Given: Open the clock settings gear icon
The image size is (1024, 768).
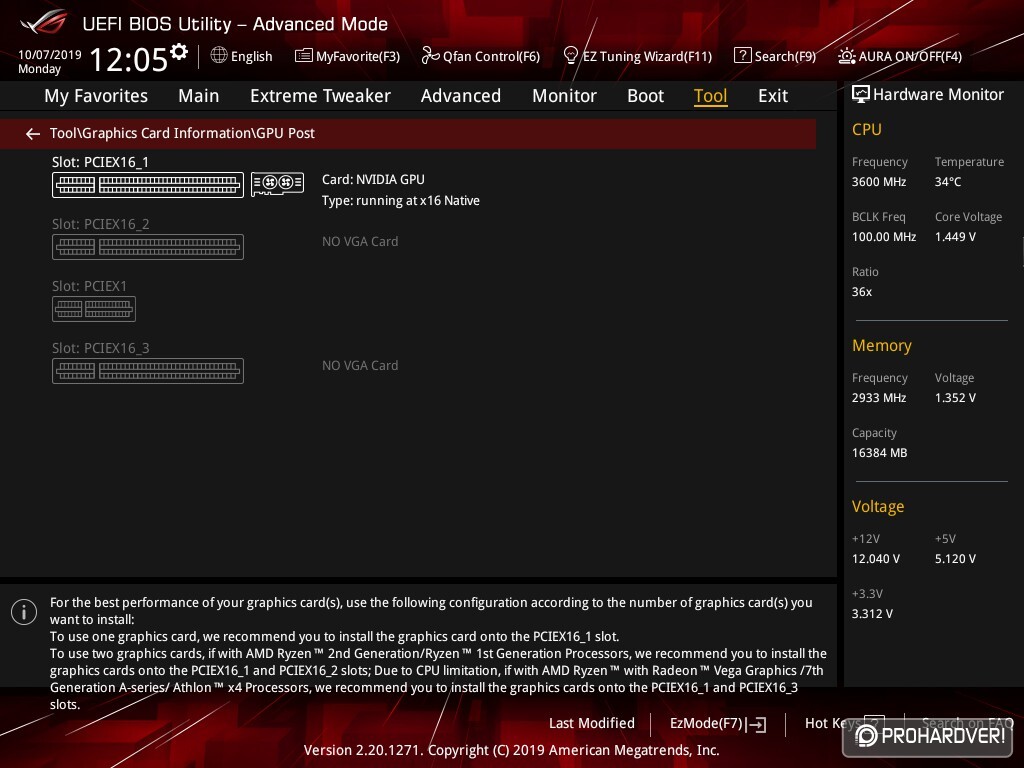Looking at the screenshot, I should pyautogui.click(x=179, y=52).
